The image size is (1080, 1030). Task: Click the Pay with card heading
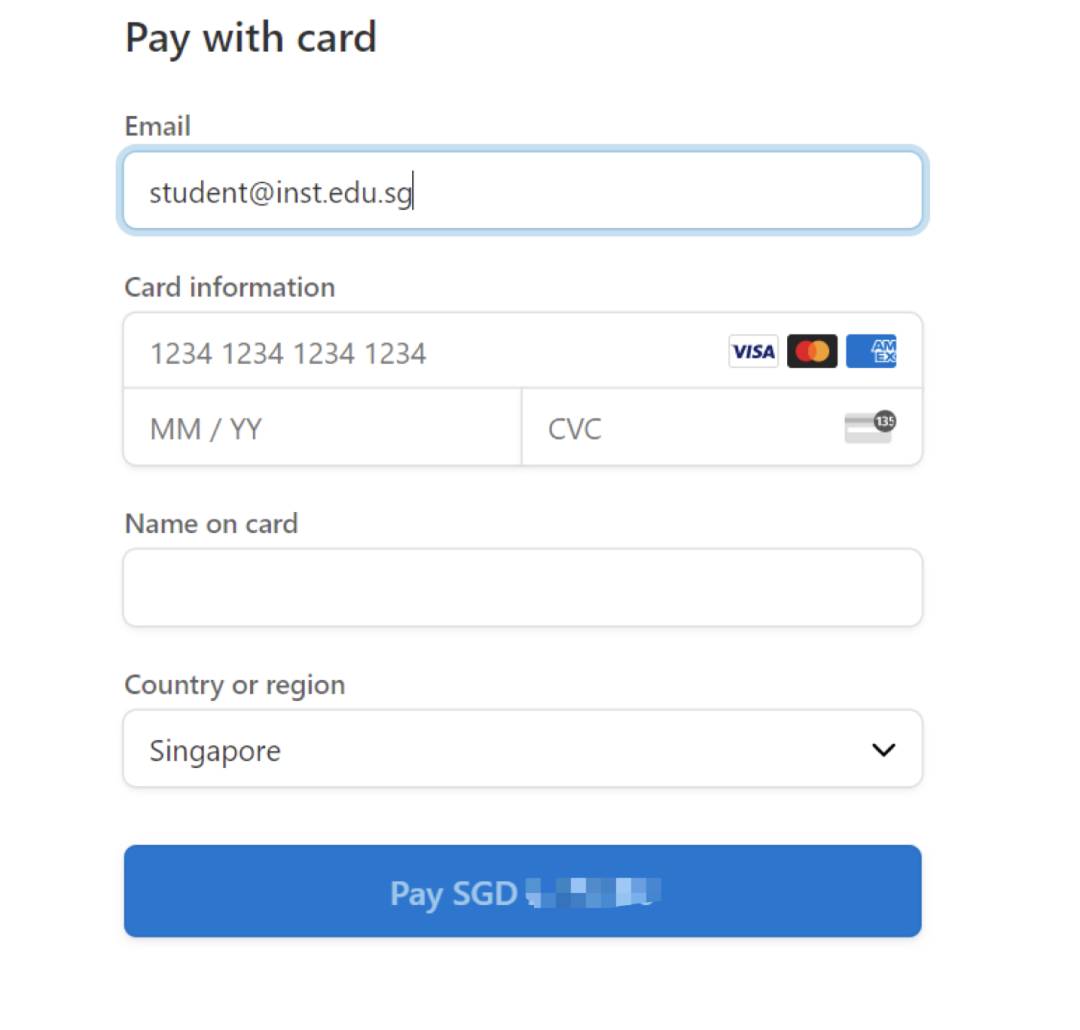point(251,38)
